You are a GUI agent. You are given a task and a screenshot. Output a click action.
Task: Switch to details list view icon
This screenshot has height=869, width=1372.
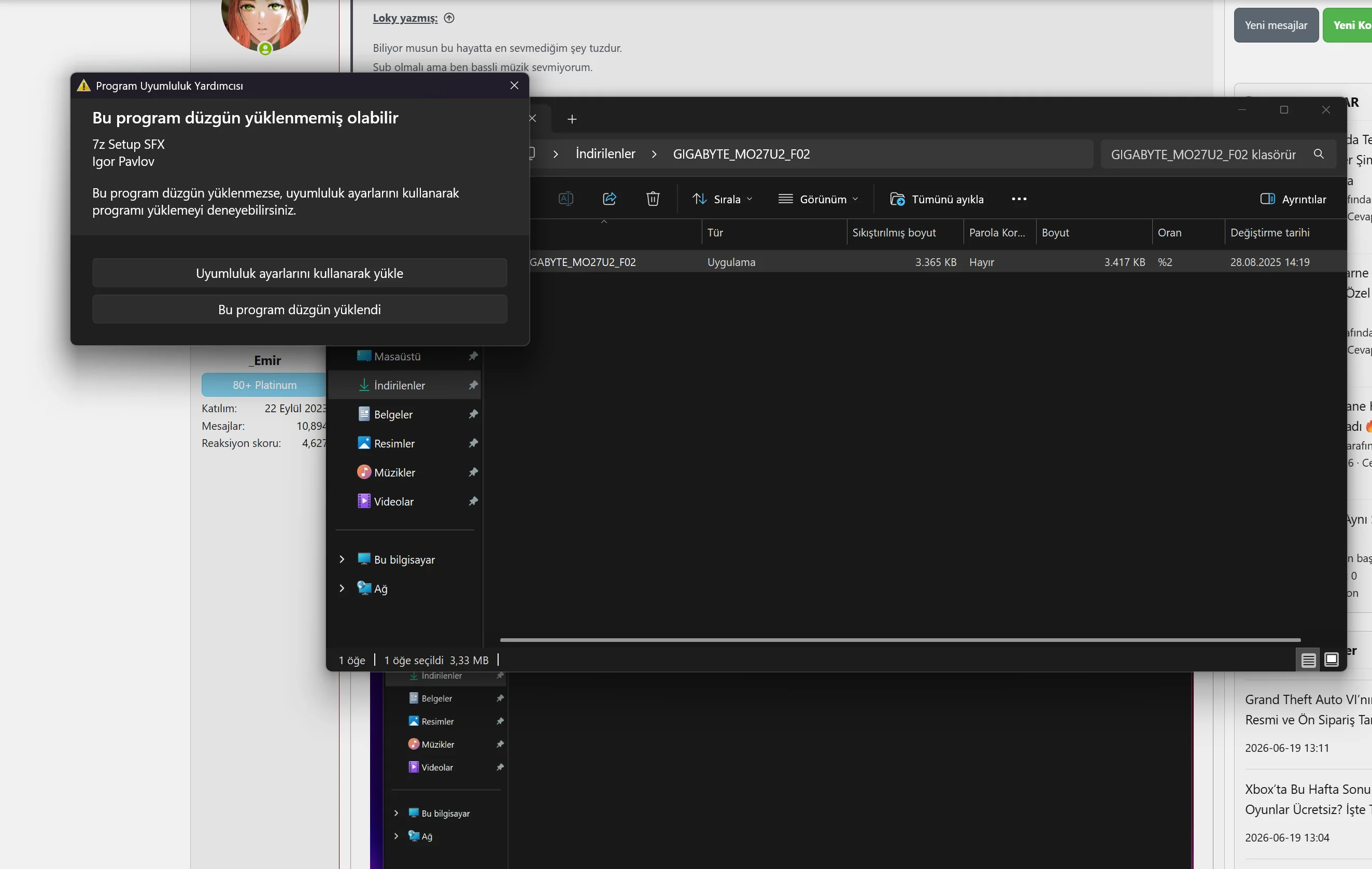coord(1308,660)
